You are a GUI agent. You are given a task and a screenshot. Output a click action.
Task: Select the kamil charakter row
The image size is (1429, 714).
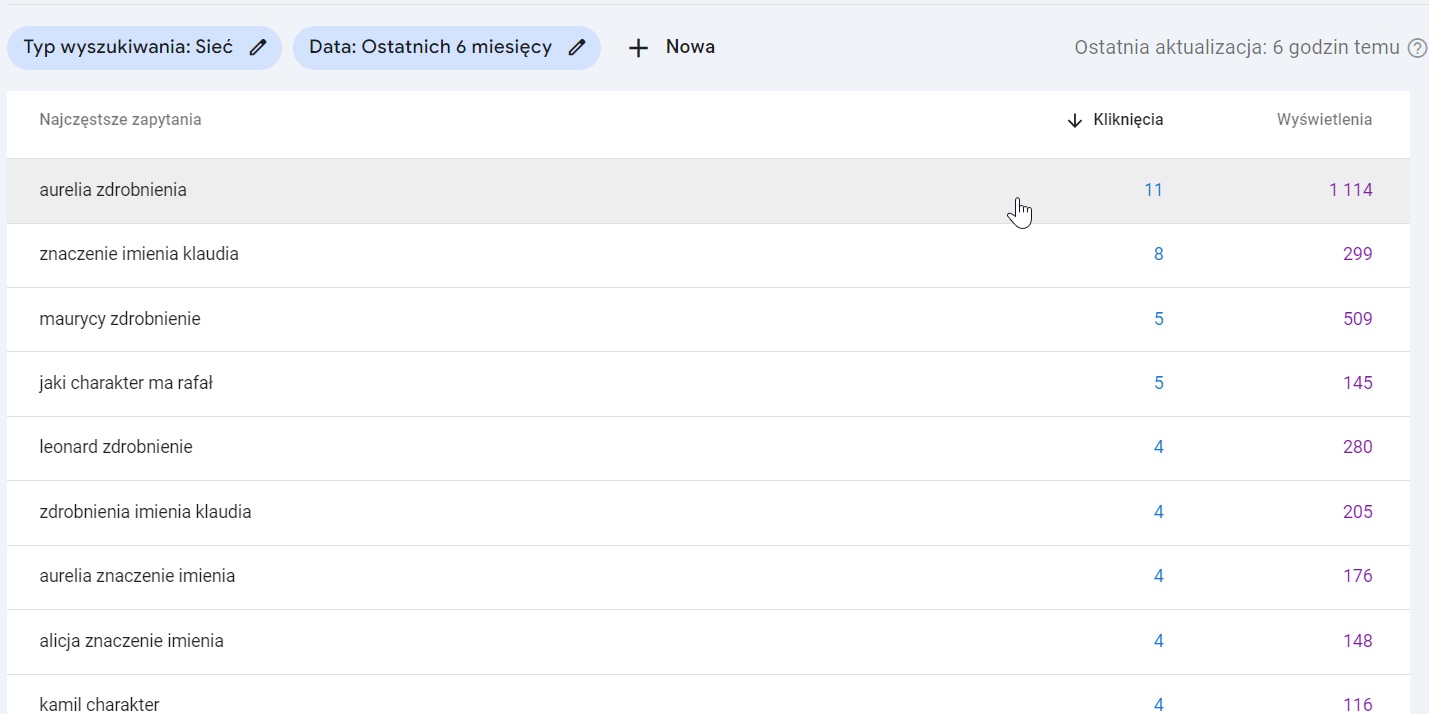click(99, 703)
